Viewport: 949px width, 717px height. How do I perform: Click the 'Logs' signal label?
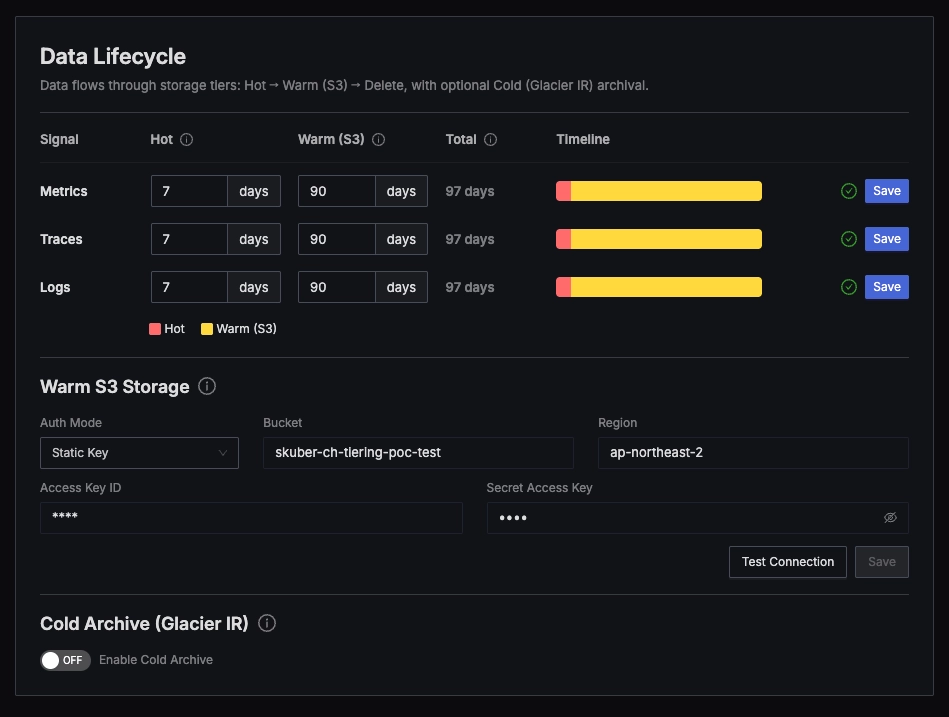pos(55,287)
